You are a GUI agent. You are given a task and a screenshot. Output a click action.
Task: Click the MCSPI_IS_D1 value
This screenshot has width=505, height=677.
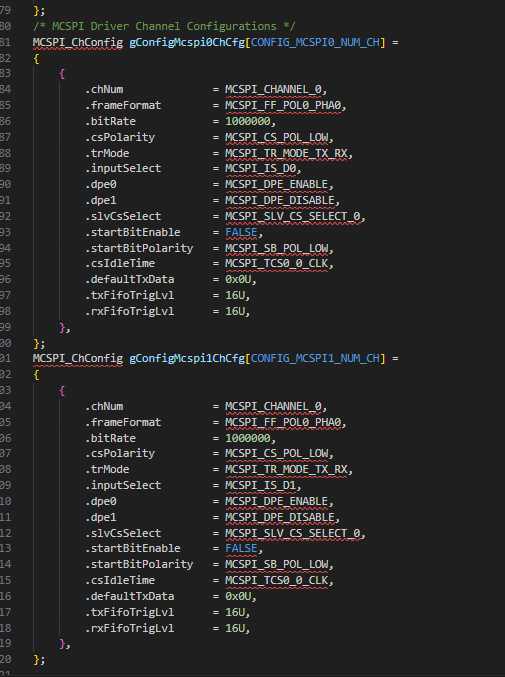point(261,485)
